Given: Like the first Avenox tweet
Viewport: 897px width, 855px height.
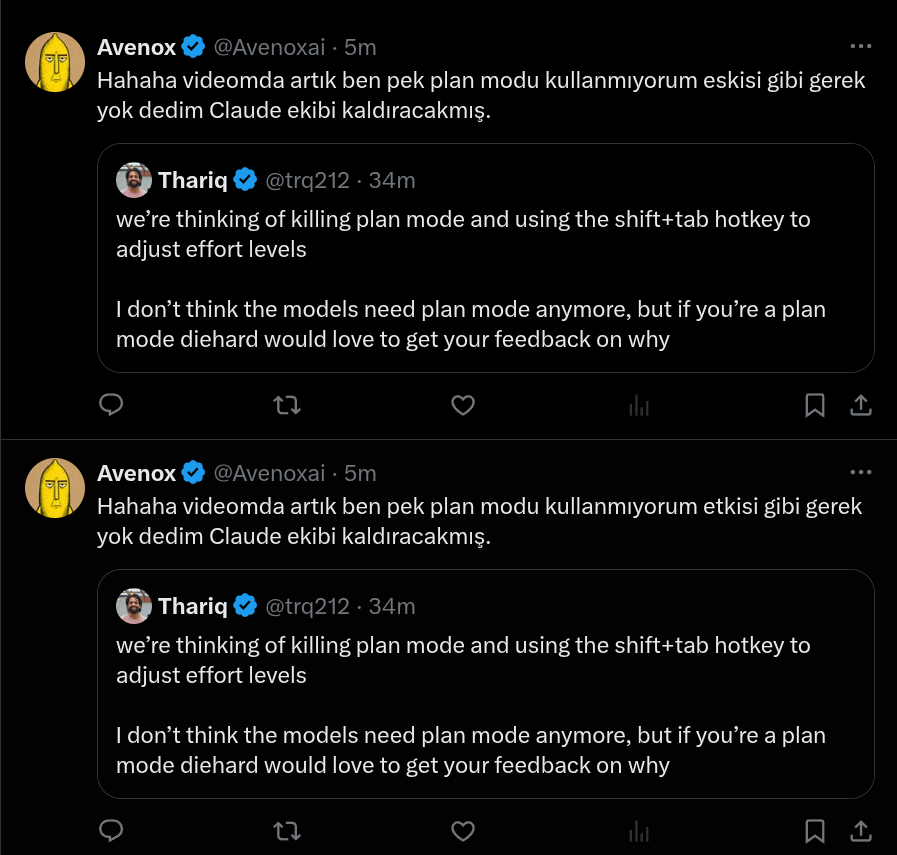Looking at the screenshot, I should (463, 405).
